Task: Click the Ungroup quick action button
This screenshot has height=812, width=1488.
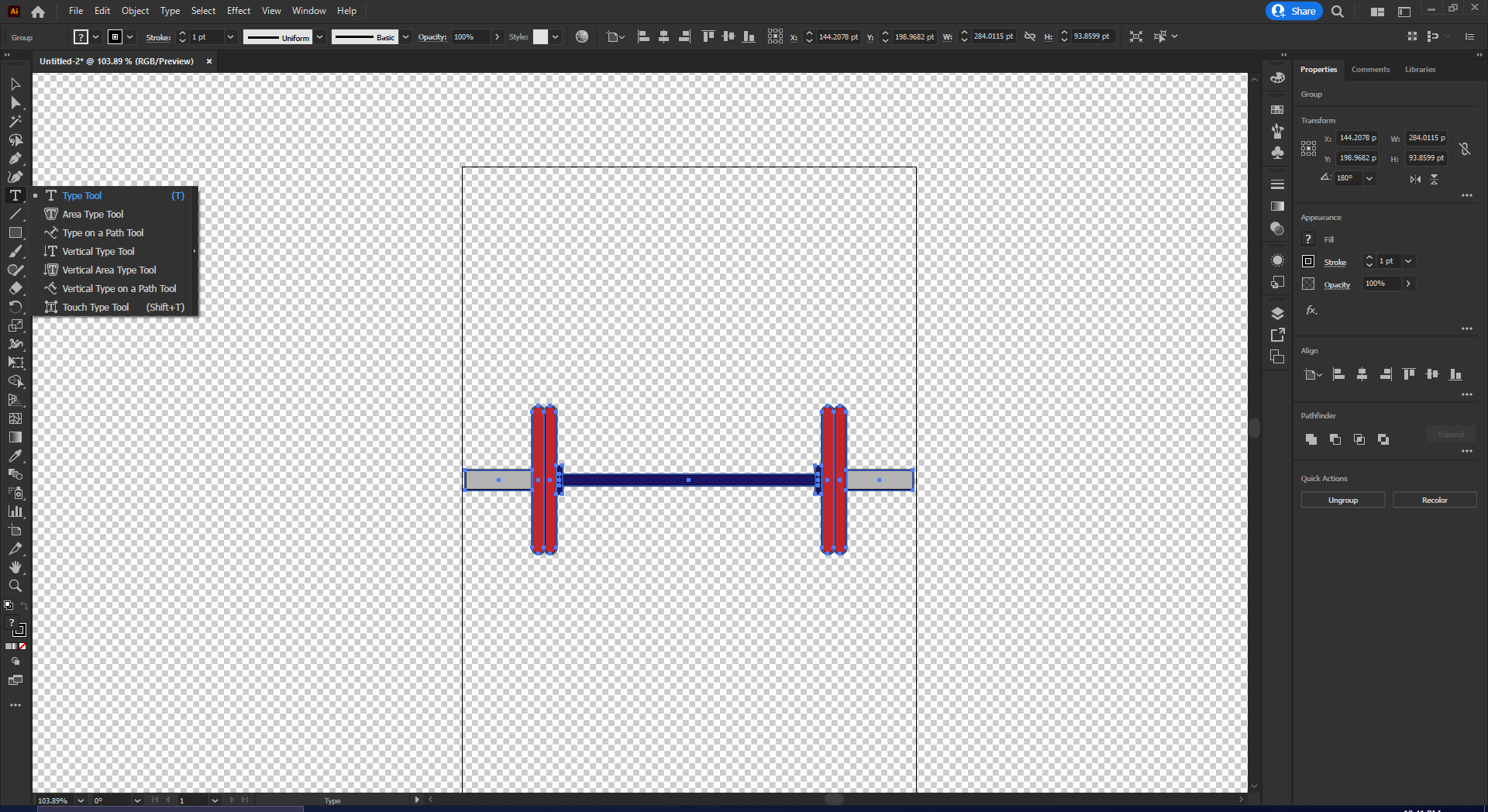Action: (1342, 500)
